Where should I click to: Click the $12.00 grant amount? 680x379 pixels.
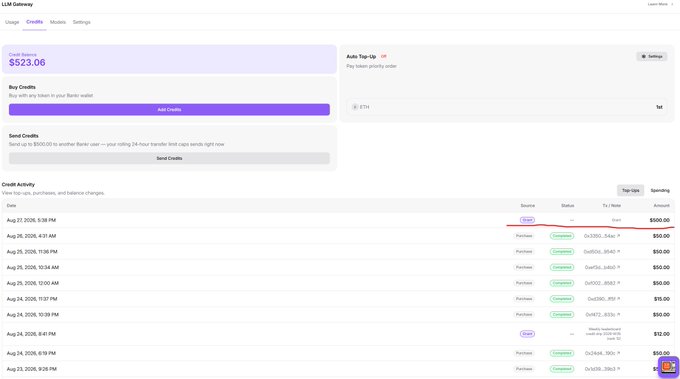coord(662,334)
